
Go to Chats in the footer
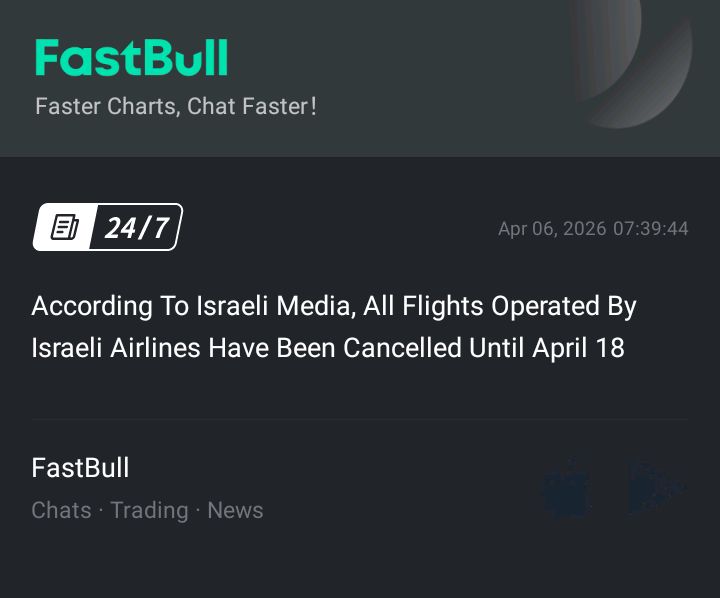61,510
